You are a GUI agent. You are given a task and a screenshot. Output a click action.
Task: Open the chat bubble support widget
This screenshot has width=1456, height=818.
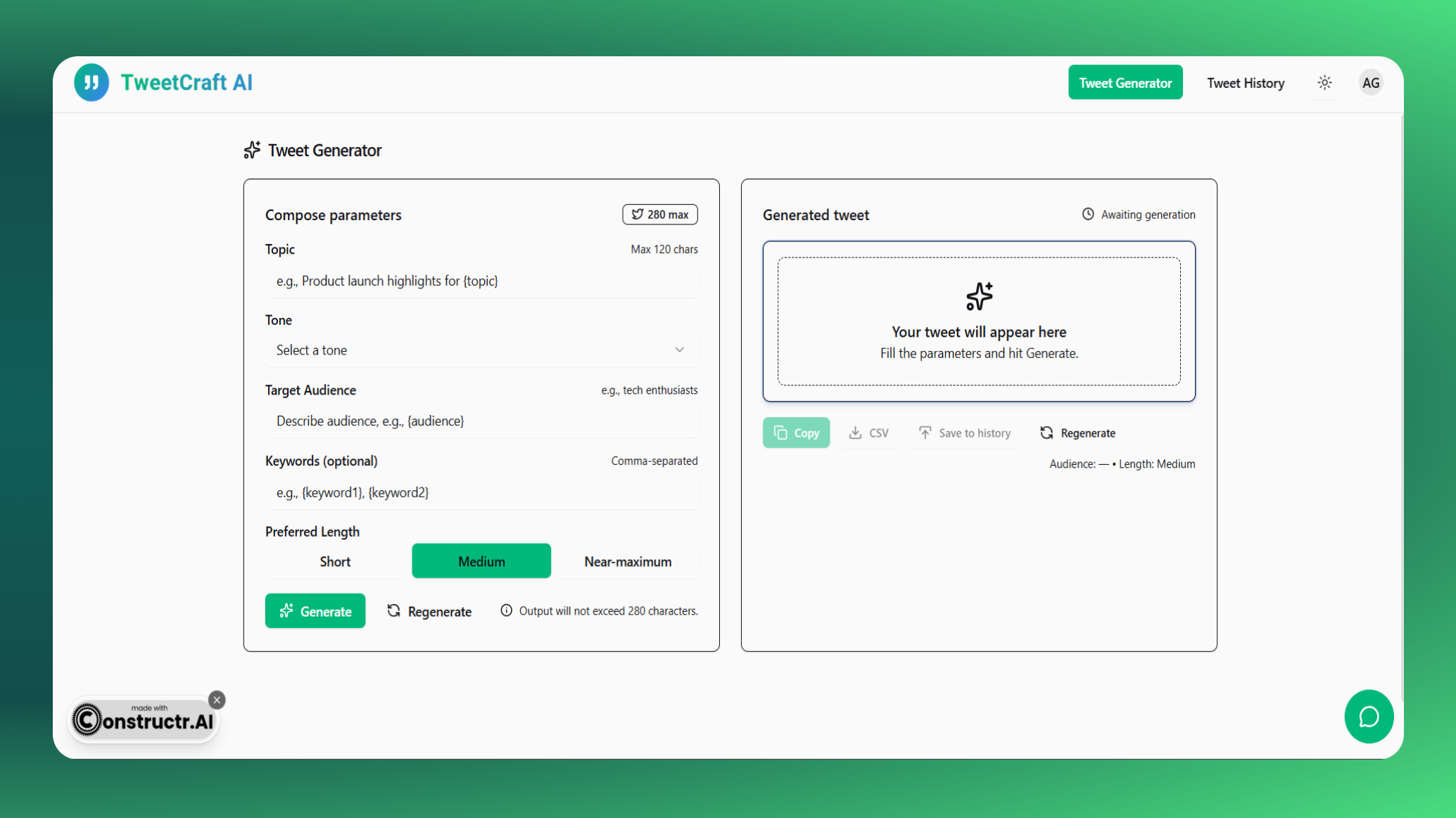(x=1368, y=716)
